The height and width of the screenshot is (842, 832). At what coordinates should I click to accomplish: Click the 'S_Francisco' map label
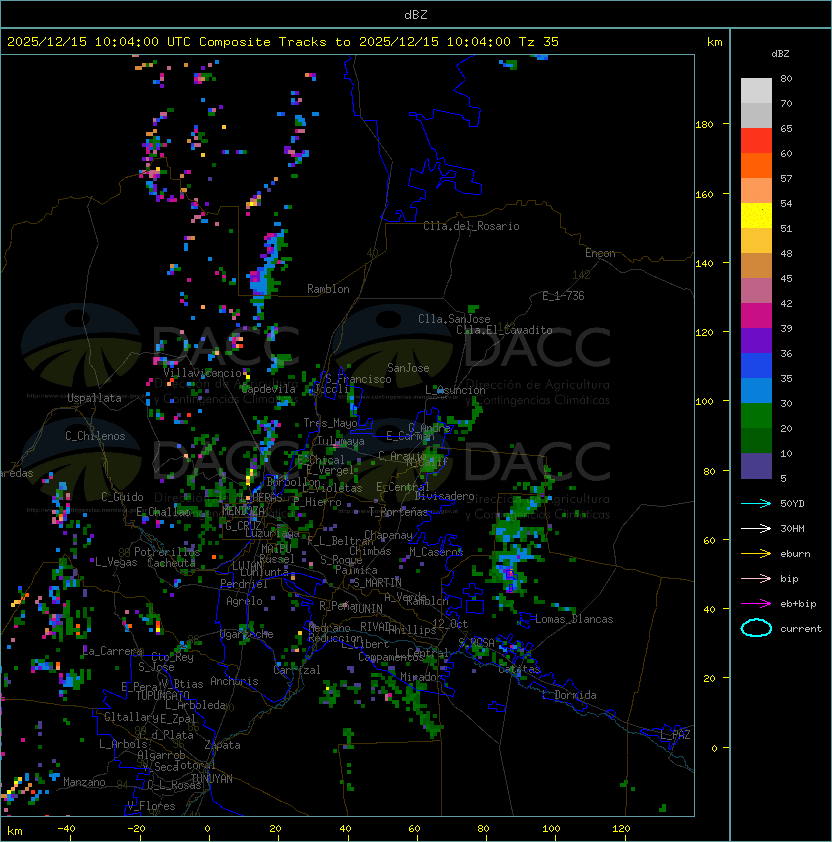[x=358, y=379]
